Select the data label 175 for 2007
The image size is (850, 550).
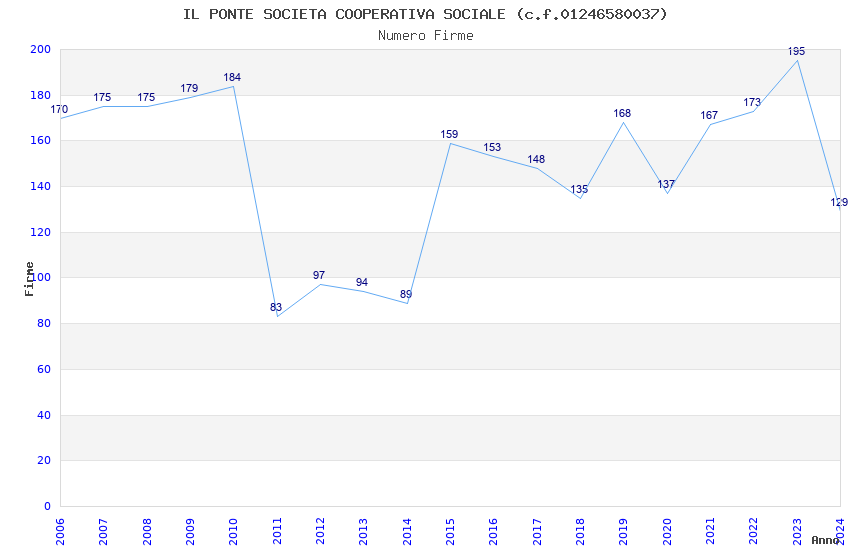pos(102,98)
